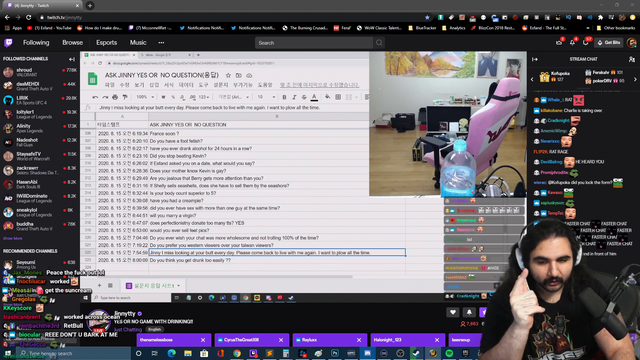Open buddha's channel in sidebar
The width and height of the screenshot is (640, 360).
pyautogui.click(x=40, y=226)
